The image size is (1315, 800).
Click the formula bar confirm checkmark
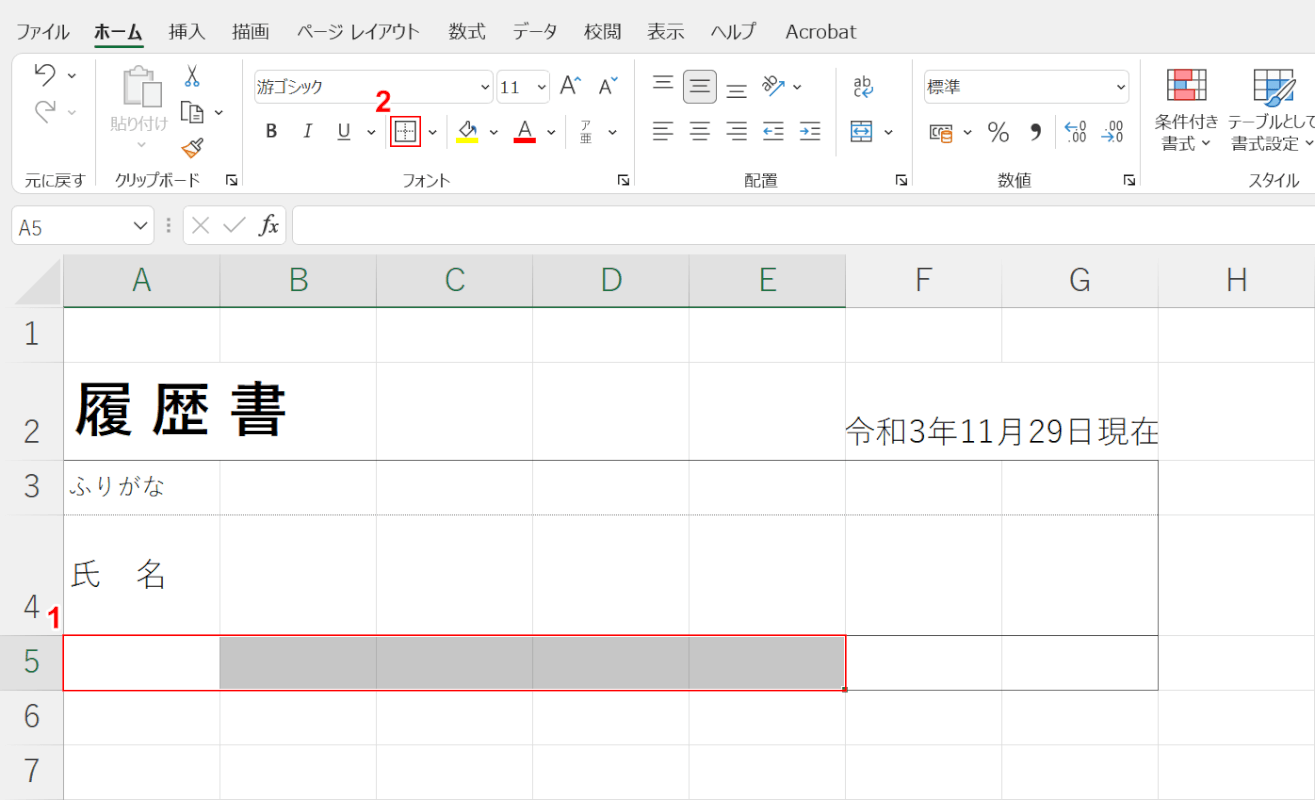pyautogui.click(x=234, y=226)
